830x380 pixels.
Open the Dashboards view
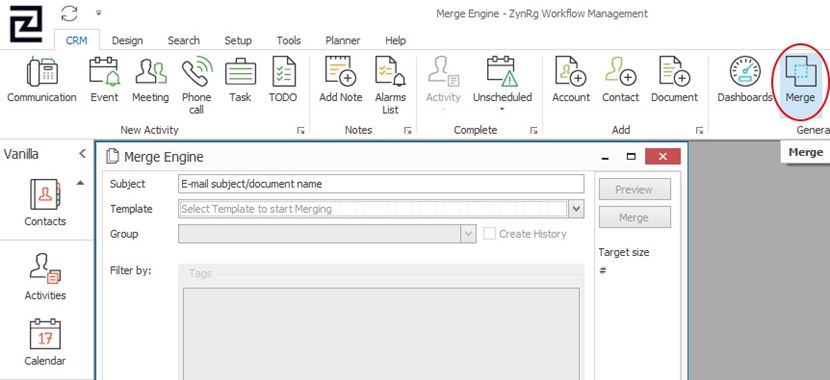click(745, 80)
